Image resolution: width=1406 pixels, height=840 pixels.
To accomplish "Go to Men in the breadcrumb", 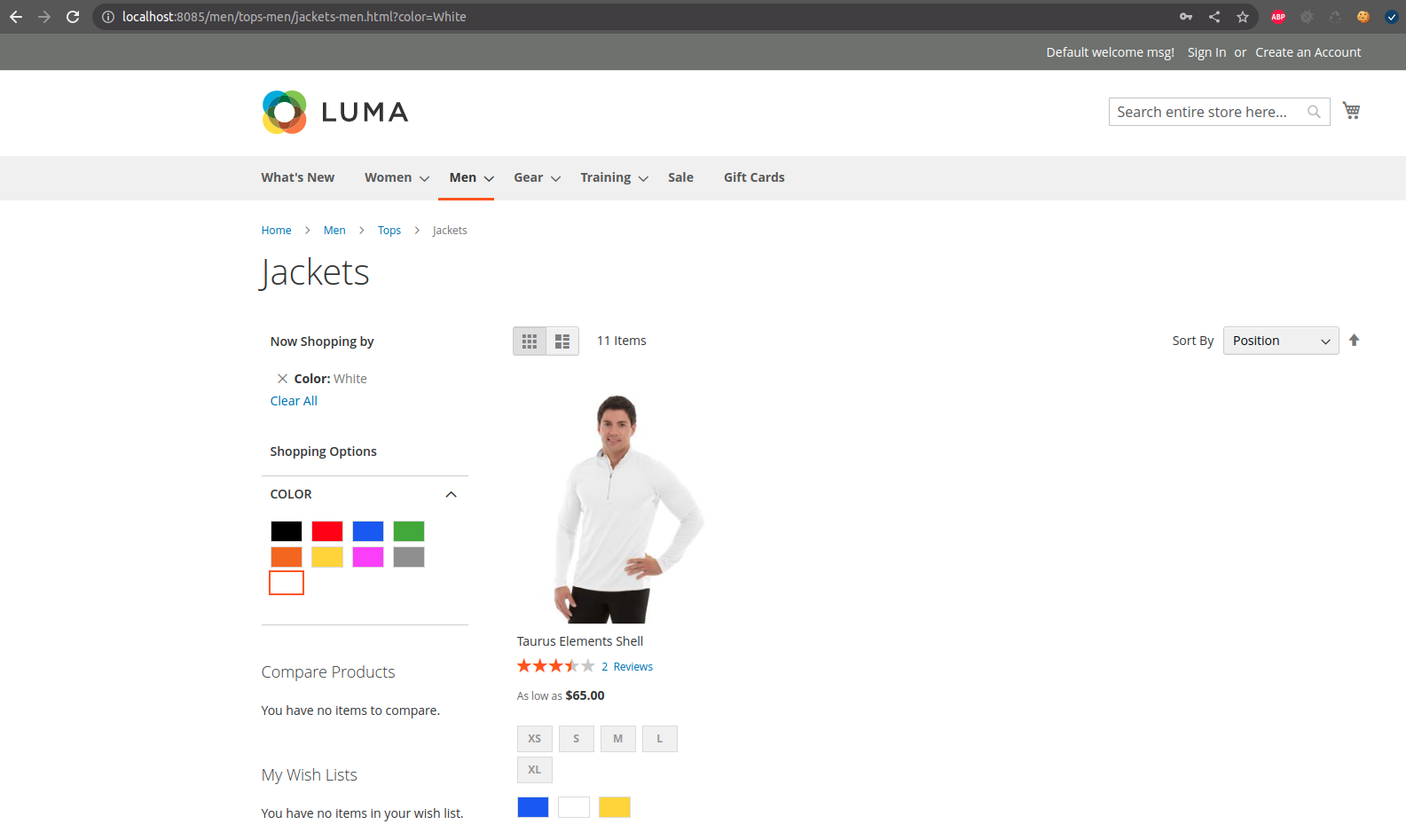I will [x=334, y=231].
